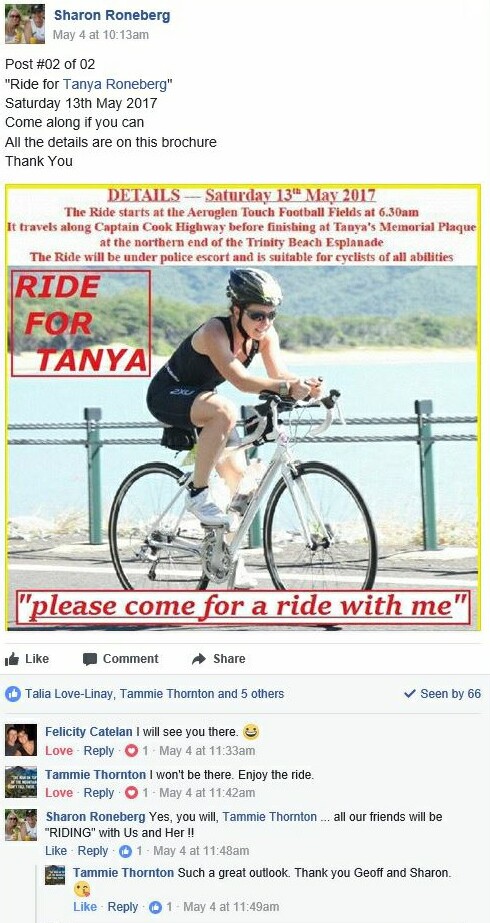Screen dimensions: 490x923
Task: Open Felicity Catelan's commenter avatar
Action: pos(21,740)
